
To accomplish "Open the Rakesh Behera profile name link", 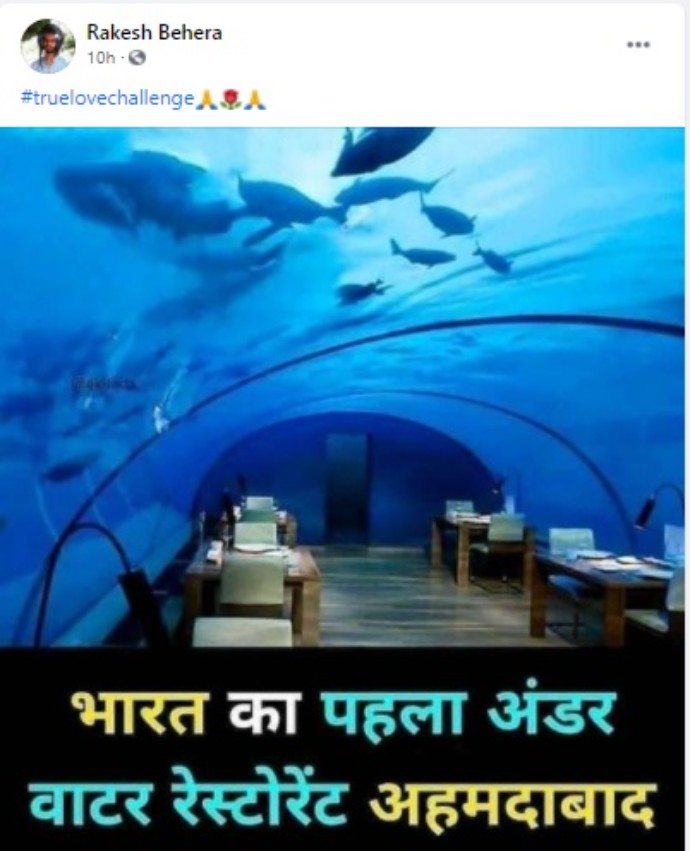I will point(154,33).
